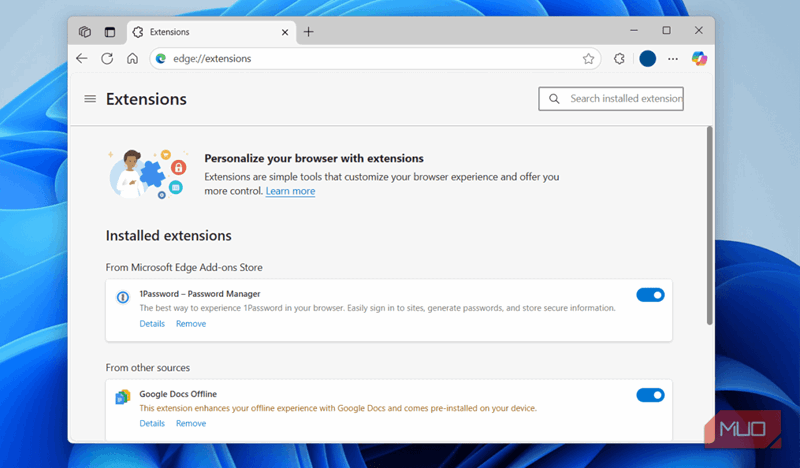Refresh the Extensions page

(x=107, y=59)
